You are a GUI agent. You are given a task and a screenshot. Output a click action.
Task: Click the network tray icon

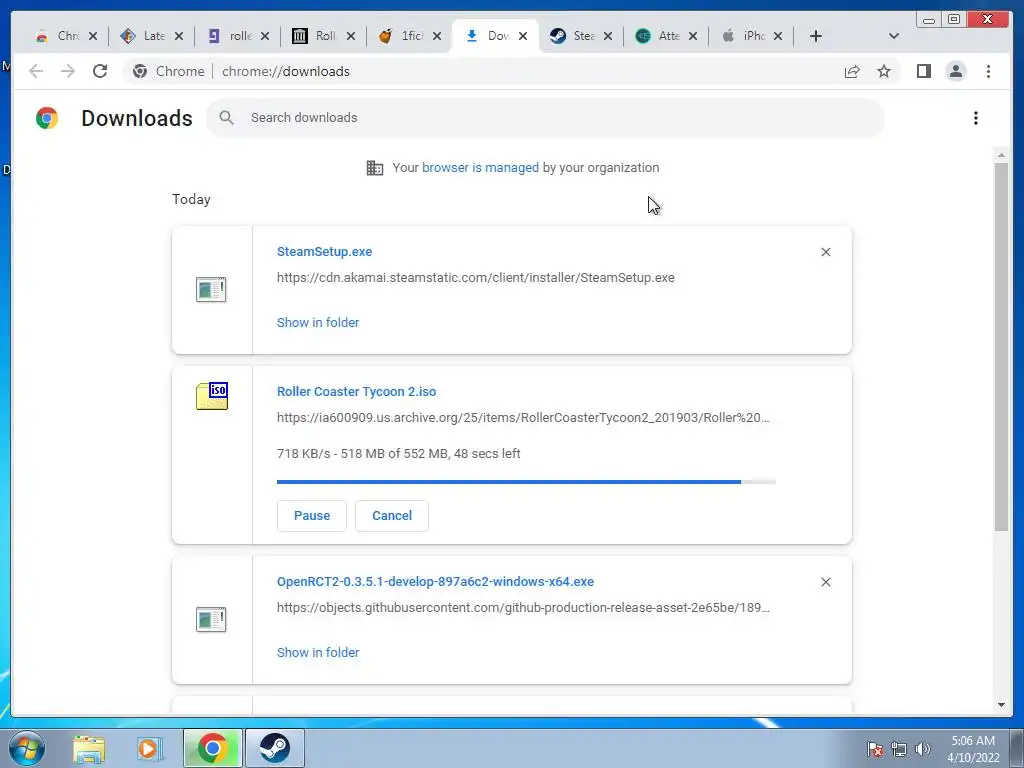point(899,749)
